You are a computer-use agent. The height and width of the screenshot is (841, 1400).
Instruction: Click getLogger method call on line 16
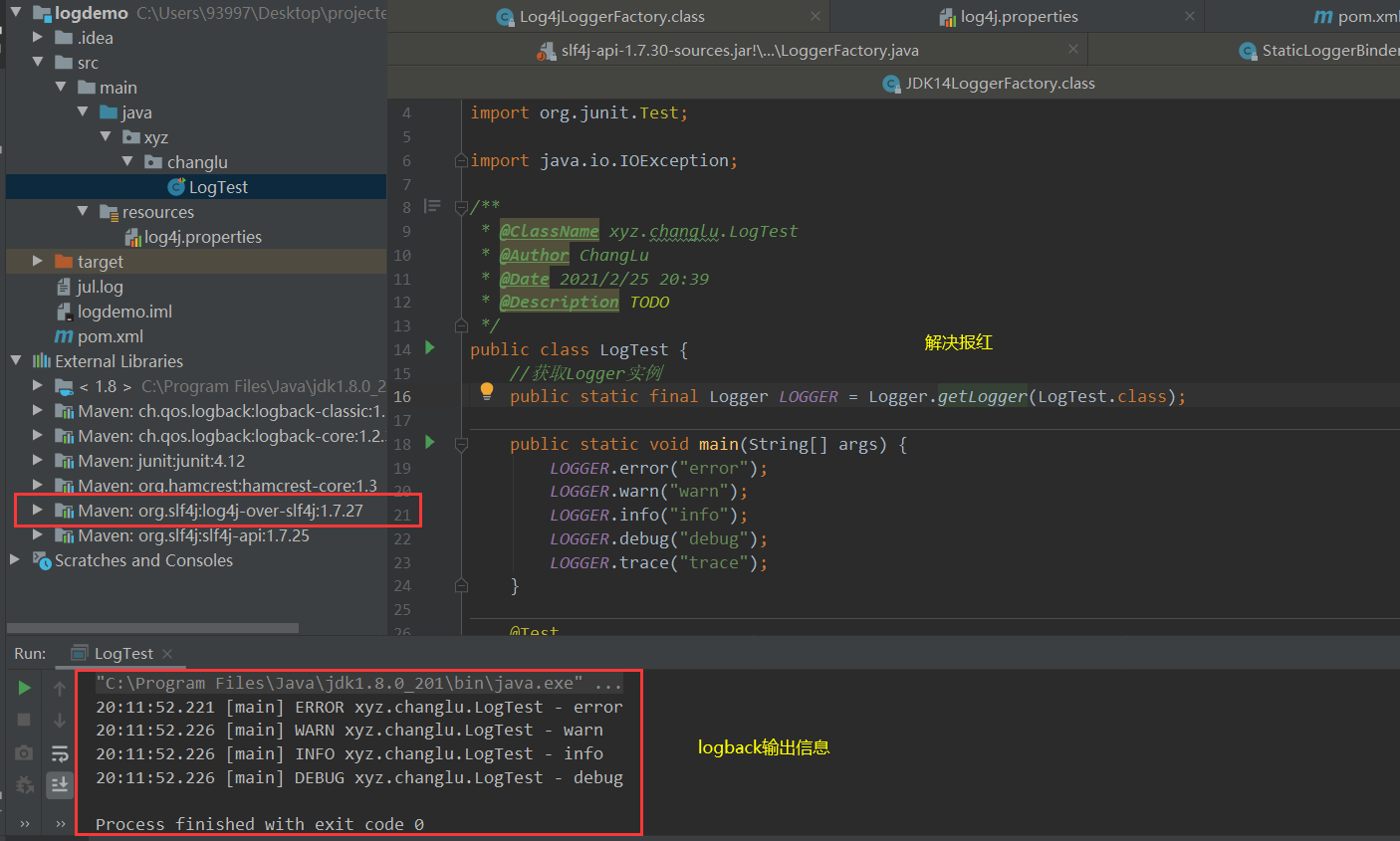[982, 396]
